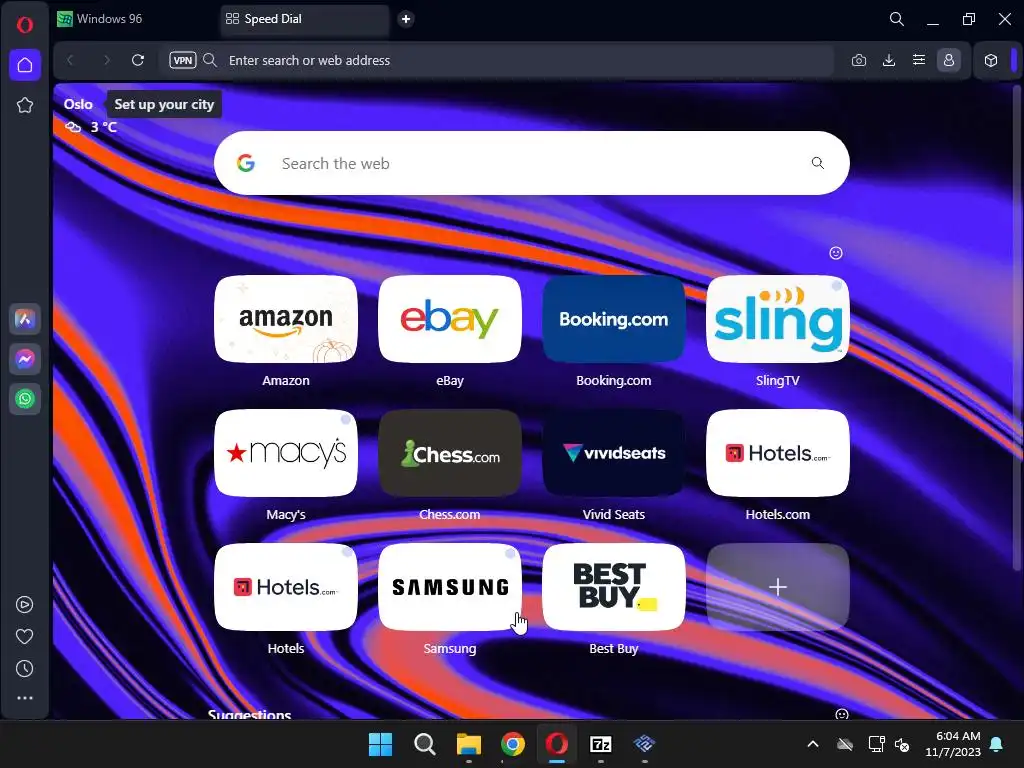Click the Google search magnifier button
The width and height of the screenshot is (1024, 768).
(818, 163)
